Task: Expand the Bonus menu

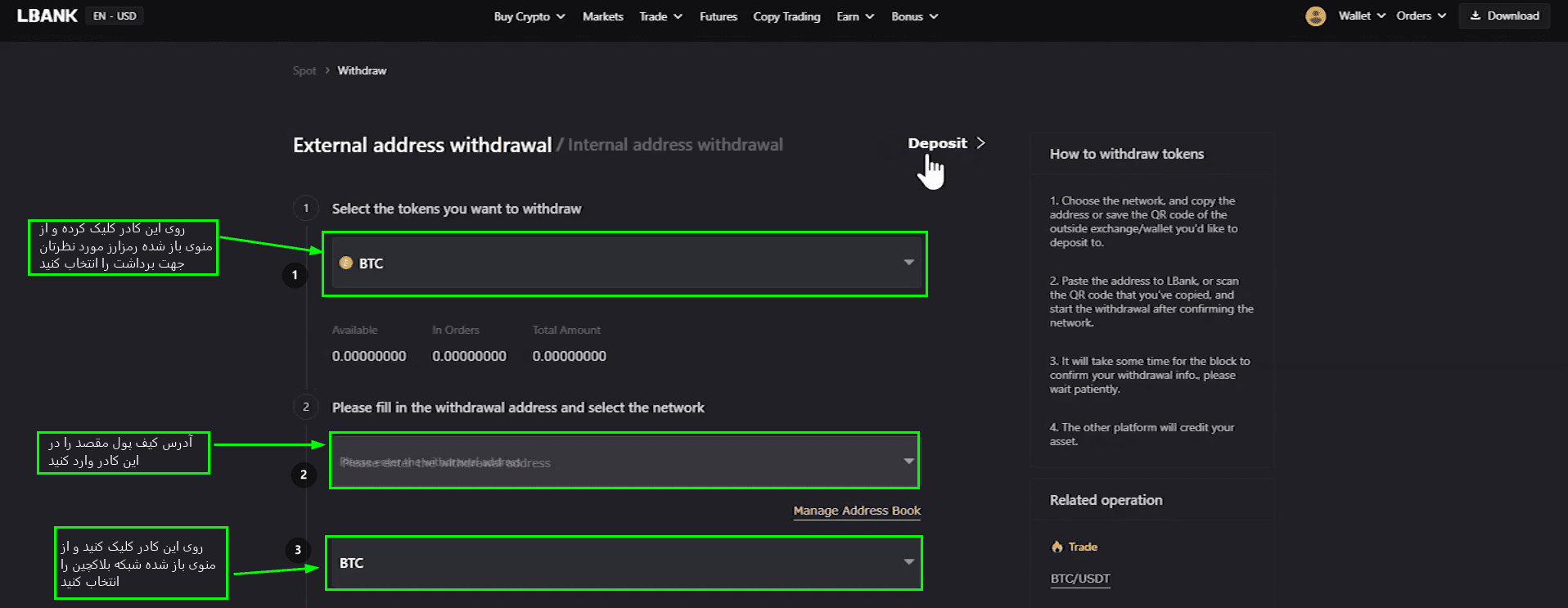Action: click(x=915, y=16)
